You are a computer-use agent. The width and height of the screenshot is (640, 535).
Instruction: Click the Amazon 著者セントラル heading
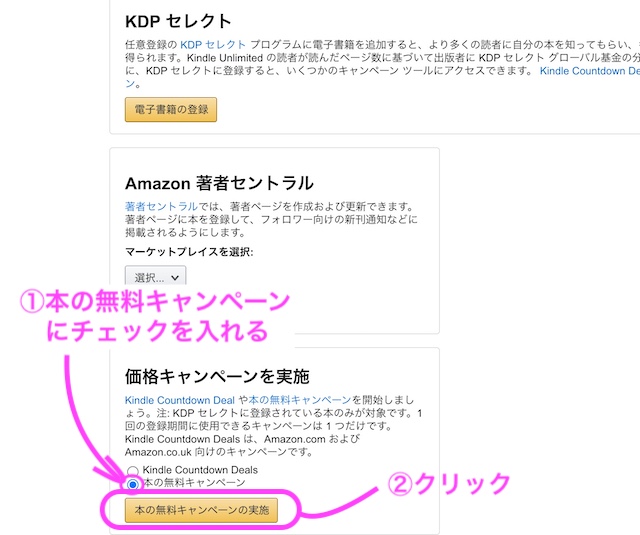[219, 183]
